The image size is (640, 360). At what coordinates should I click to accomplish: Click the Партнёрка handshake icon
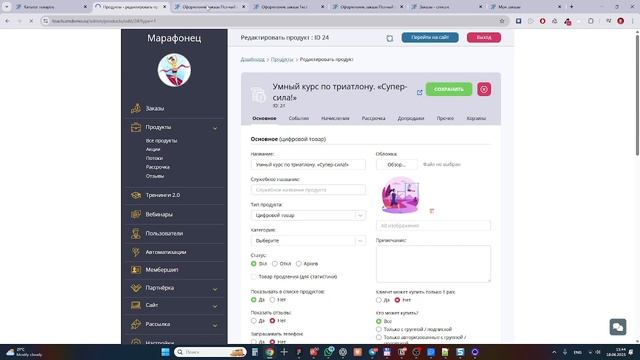coord(136,288)
